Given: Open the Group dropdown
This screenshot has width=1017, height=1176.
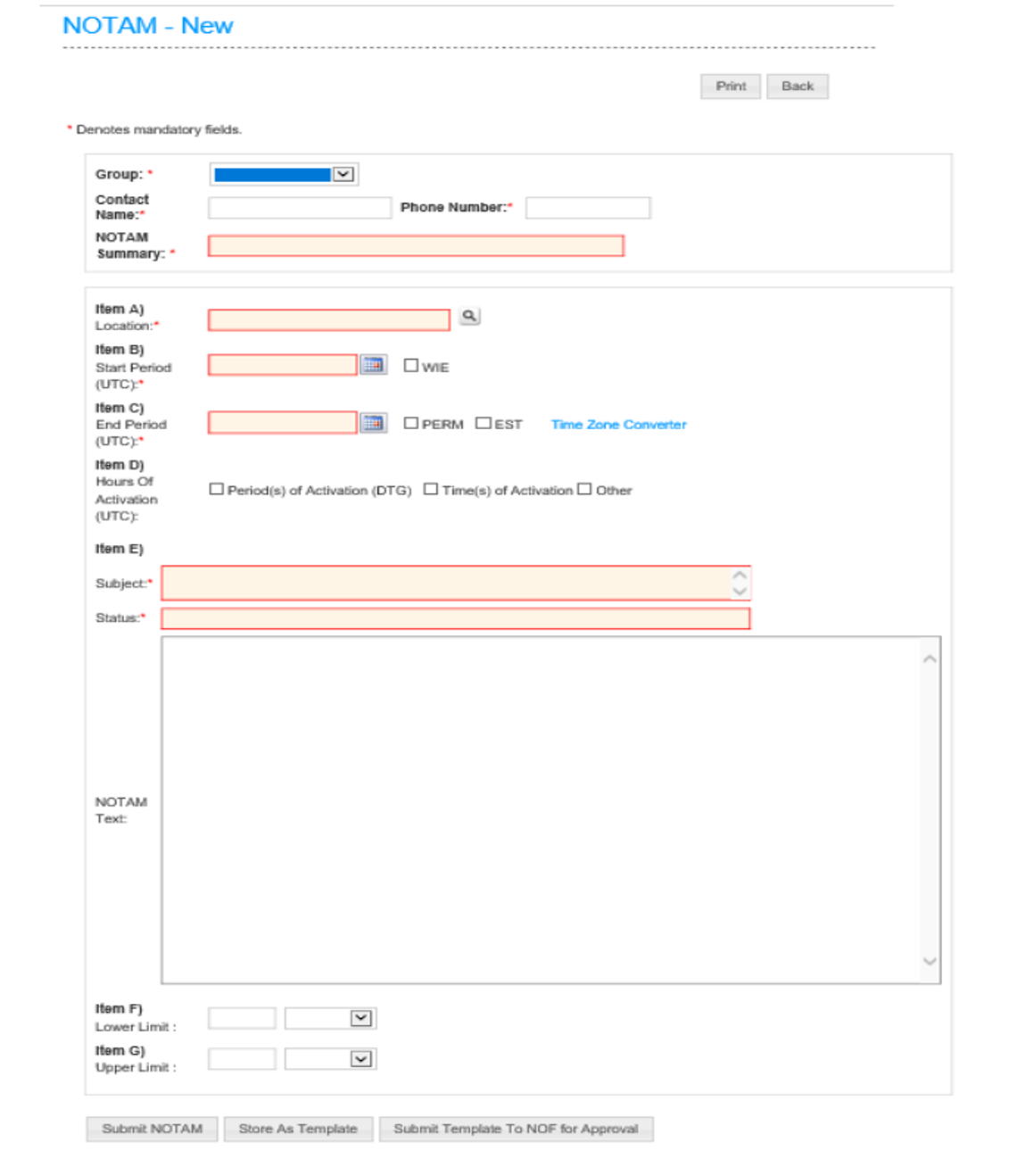Looking at the screenshot, I should (284, 174).
